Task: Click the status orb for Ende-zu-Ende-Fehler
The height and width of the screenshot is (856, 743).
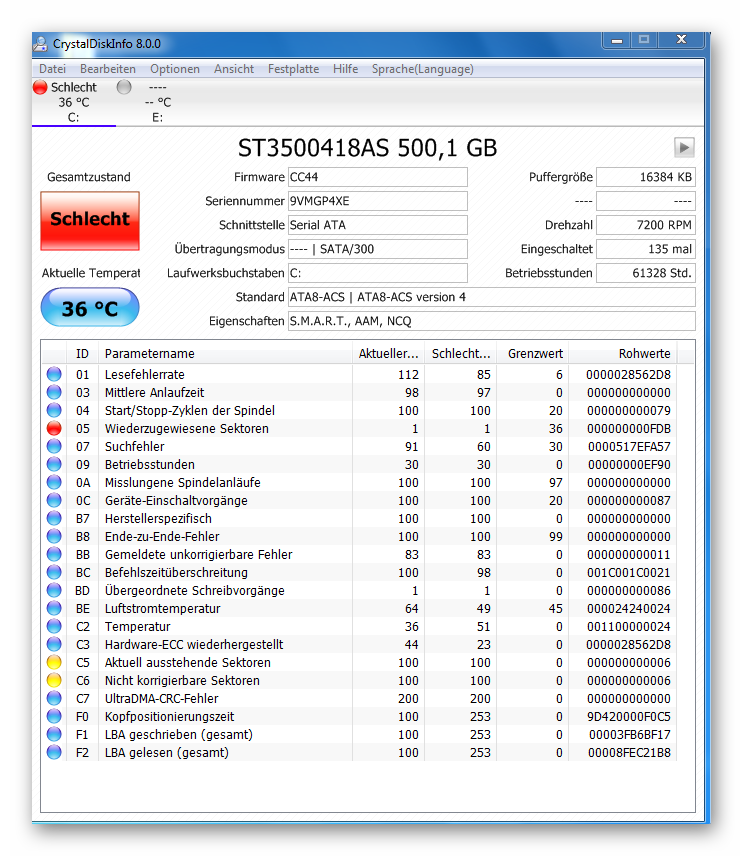Action: [x=54, y=536]
